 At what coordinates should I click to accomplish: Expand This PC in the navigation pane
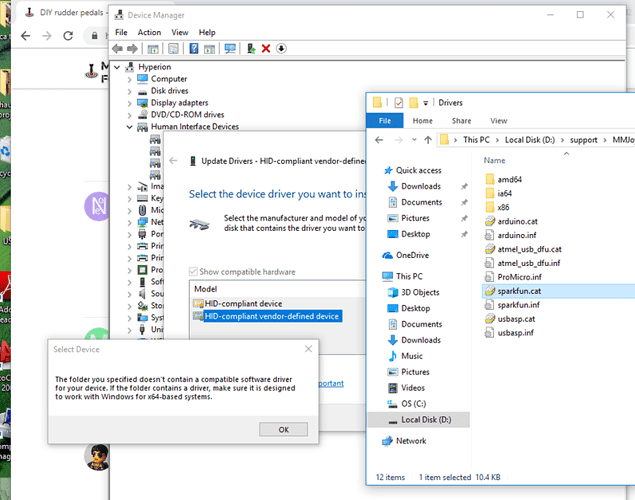[374, 276]
